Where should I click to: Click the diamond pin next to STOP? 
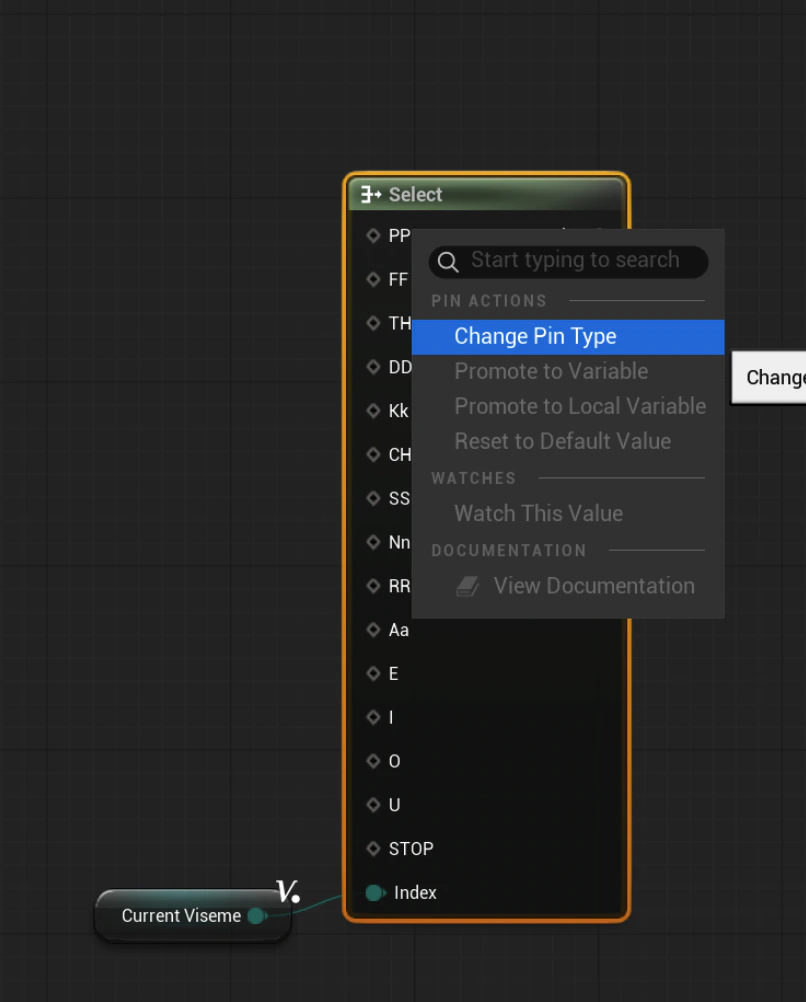pyautogui.click(x=375, y=849)
